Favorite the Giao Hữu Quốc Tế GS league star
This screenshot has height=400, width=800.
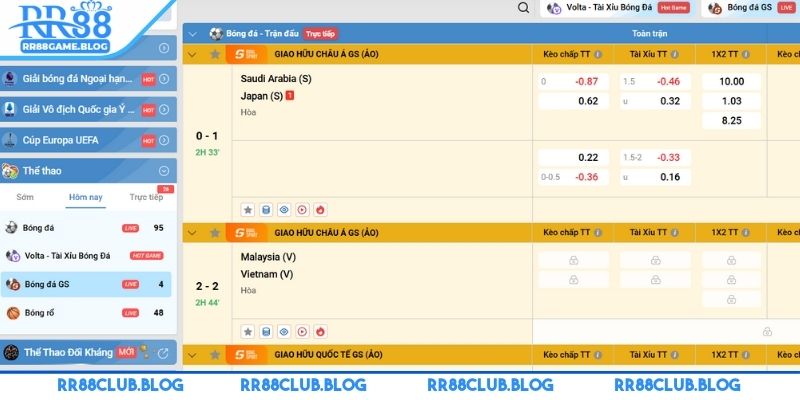(215, 355)
